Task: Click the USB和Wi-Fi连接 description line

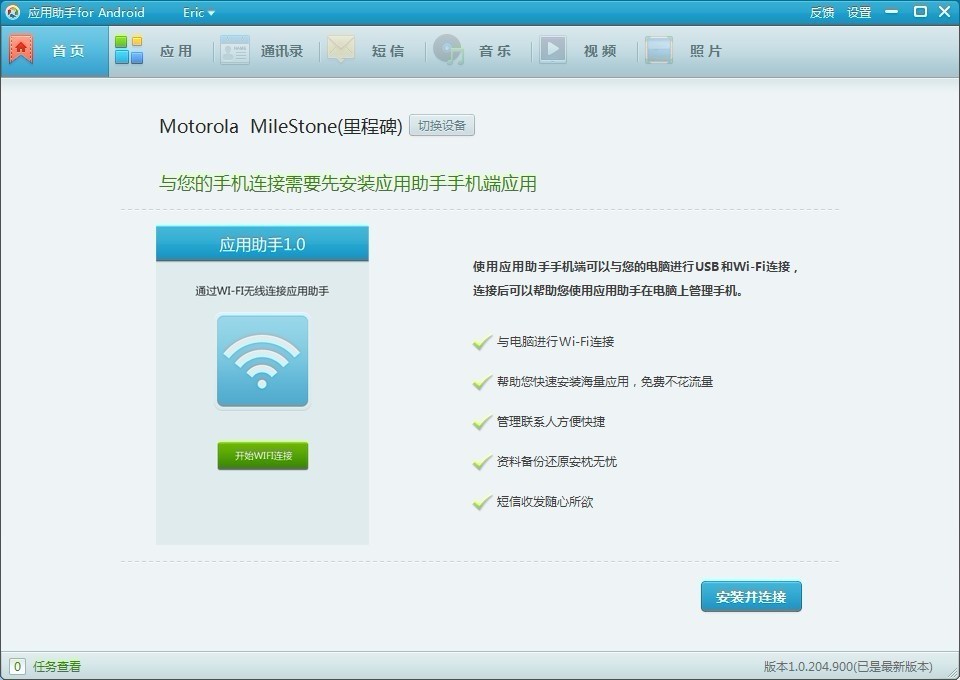Action: tap(636, 267)
